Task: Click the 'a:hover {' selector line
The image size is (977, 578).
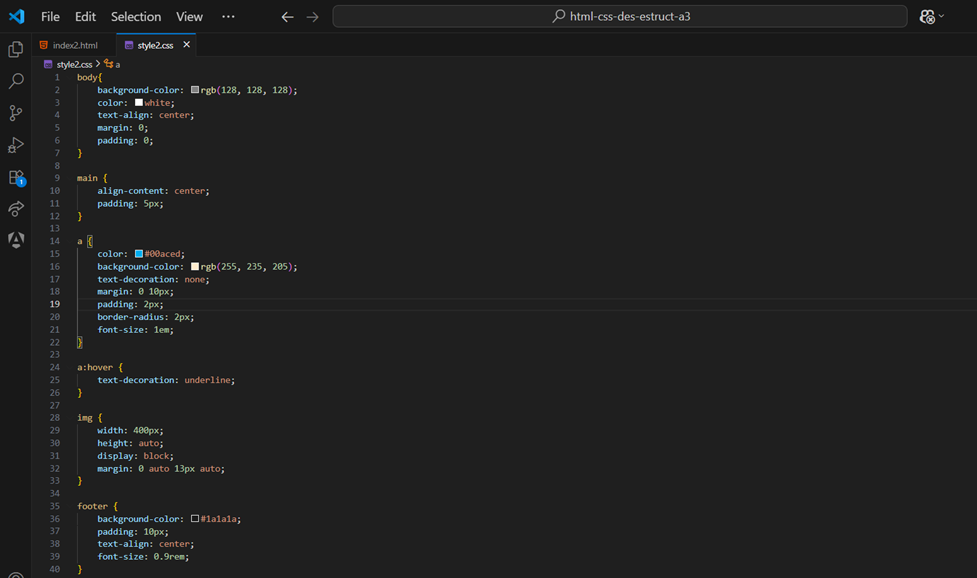Action: point(100,367)
